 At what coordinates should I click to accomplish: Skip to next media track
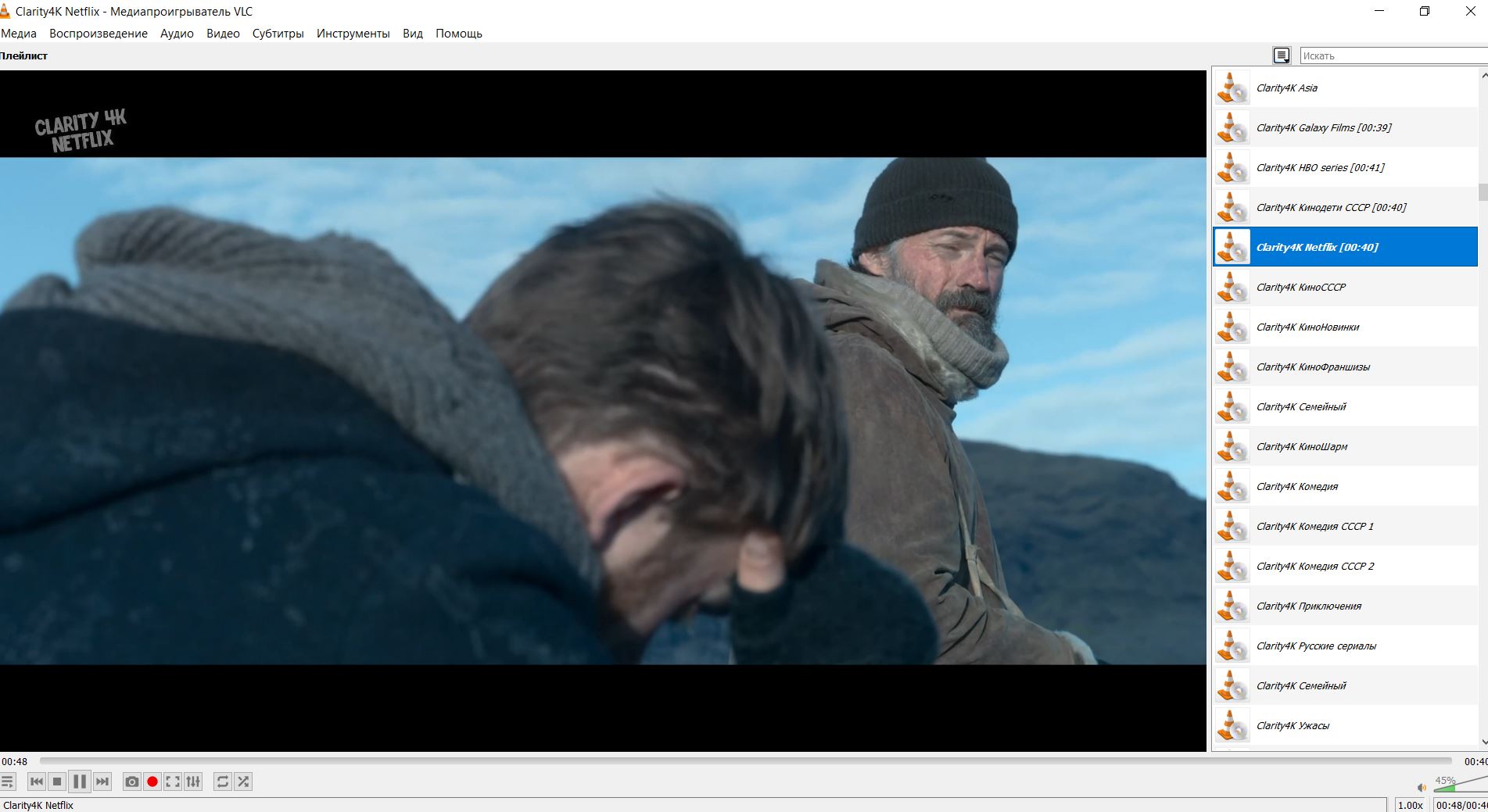[102, 782]
